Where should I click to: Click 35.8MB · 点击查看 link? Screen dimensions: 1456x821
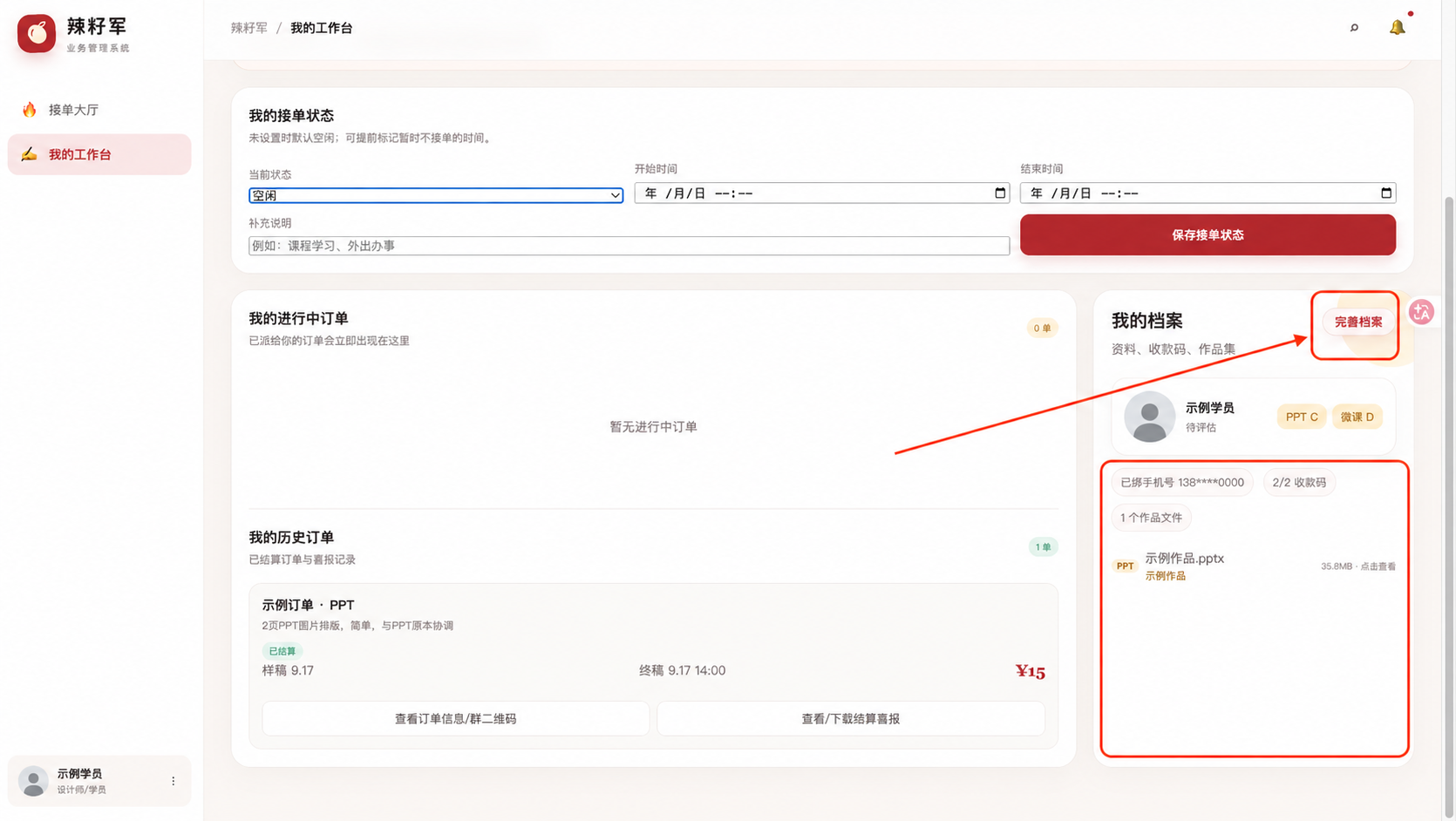[1357, 567]
